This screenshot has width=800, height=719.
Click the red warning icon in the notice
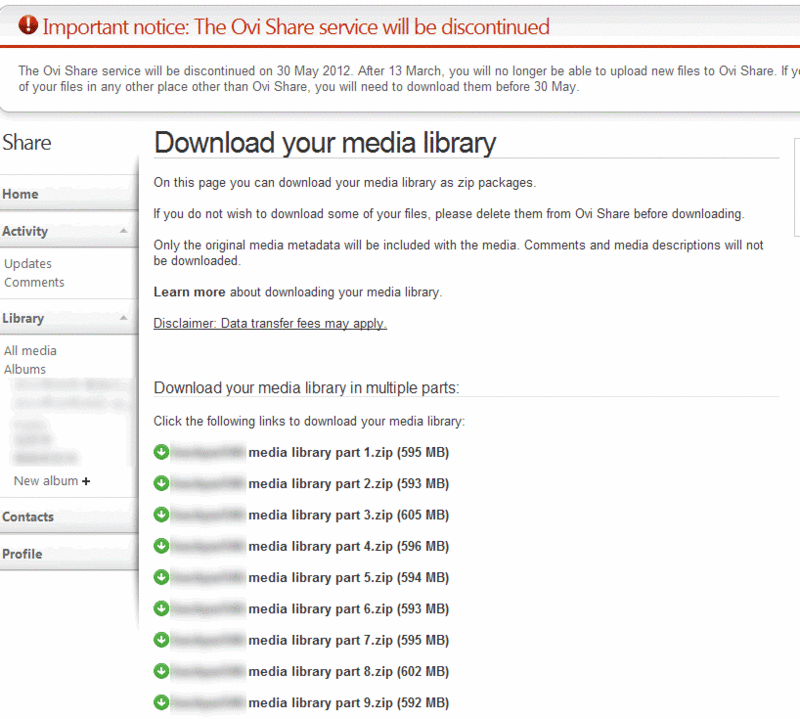[x=28, y=24]
